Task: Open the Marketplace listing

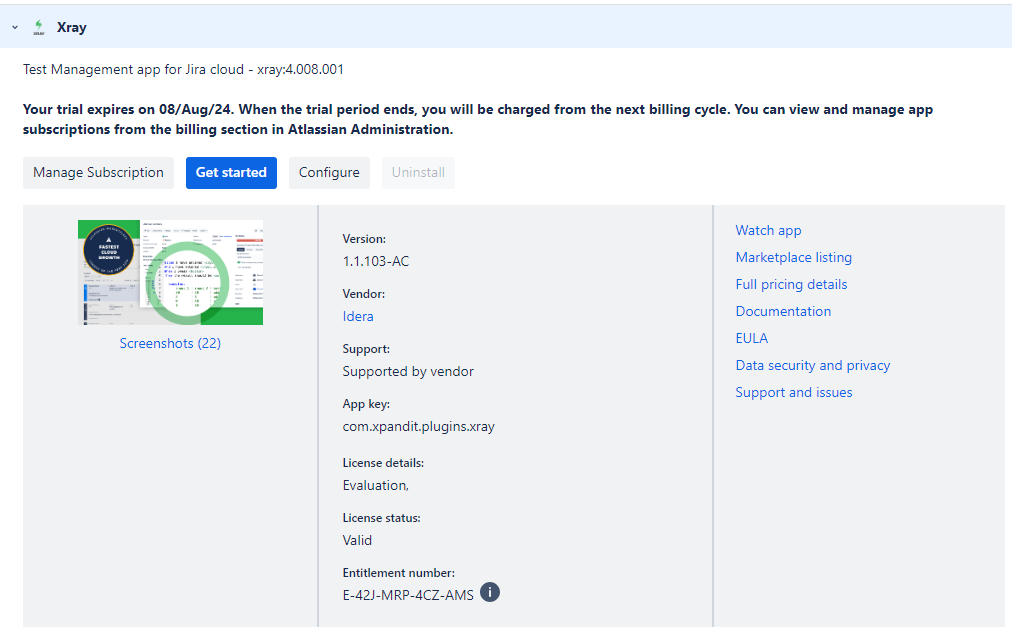Action: (x=793, y=257)
